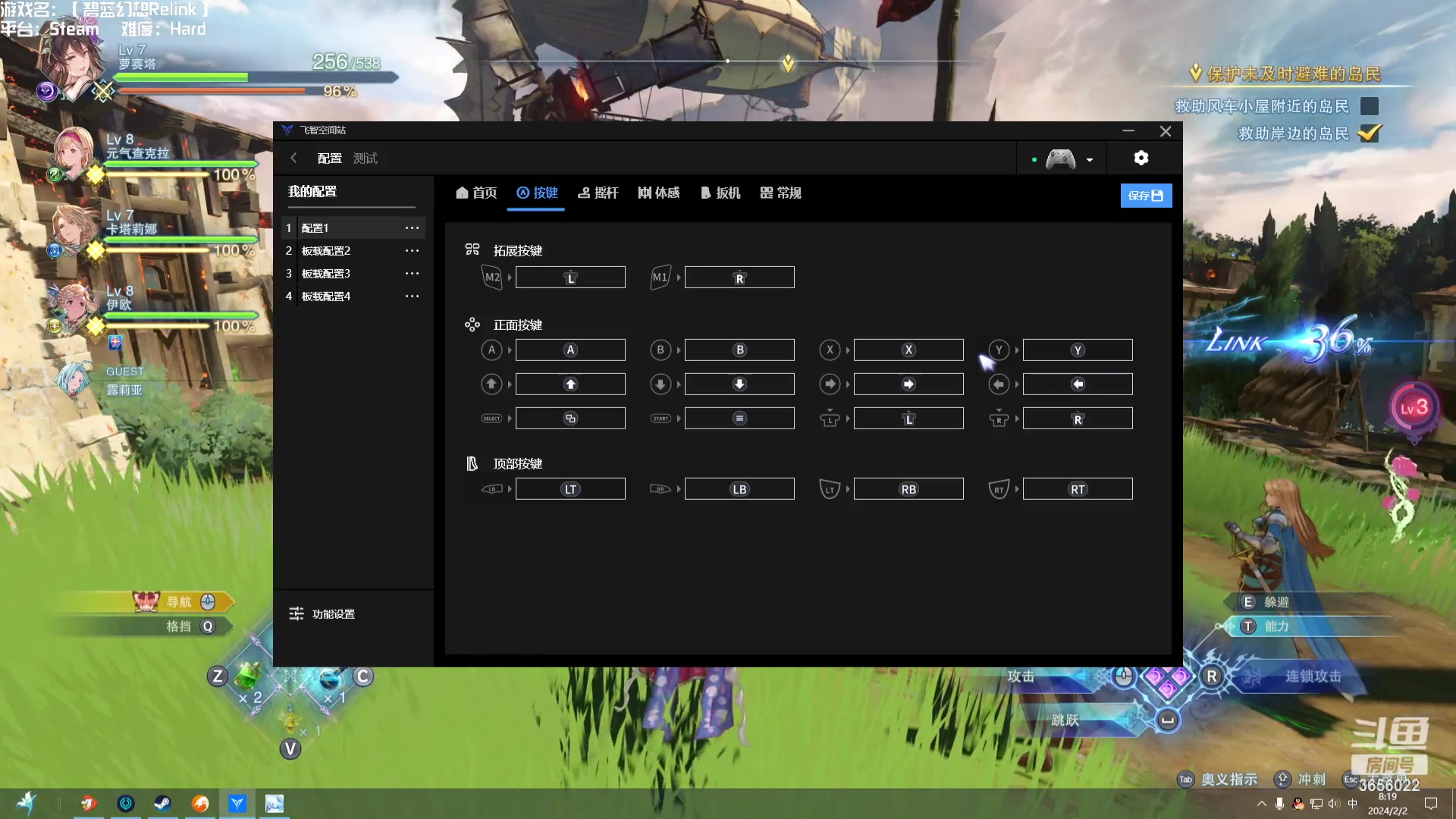
Task: Edit the top-button field showing RB
Action: point(908,489)
